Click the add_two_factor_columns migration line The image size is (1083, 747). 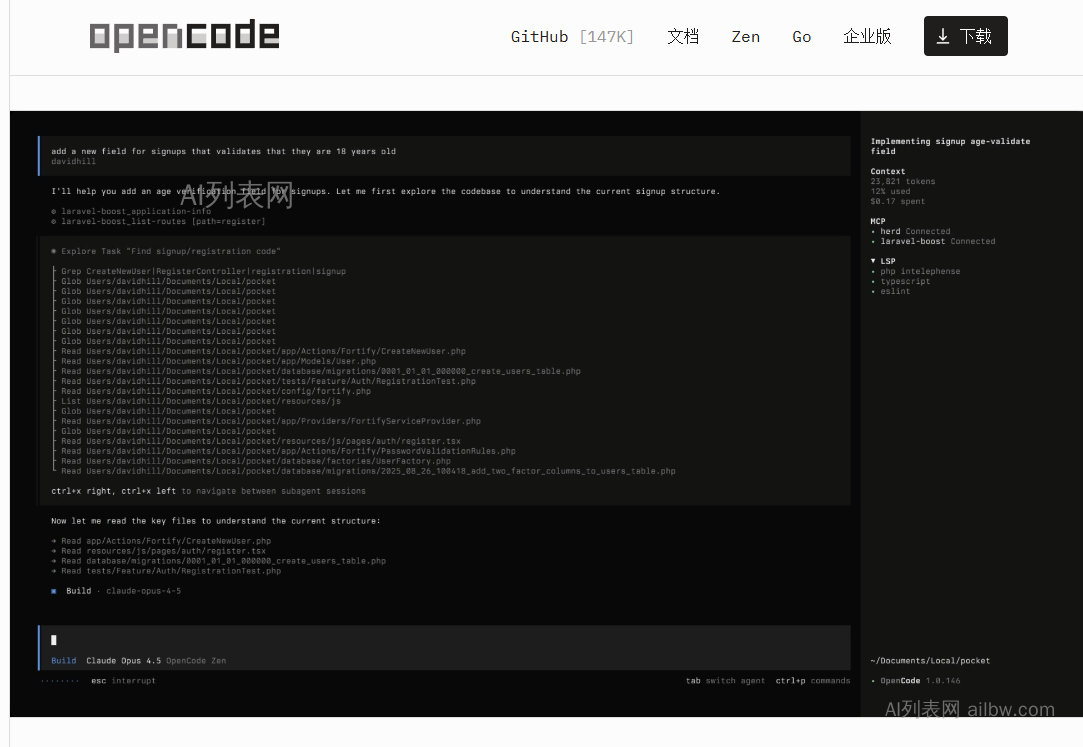tap(368, 472)
